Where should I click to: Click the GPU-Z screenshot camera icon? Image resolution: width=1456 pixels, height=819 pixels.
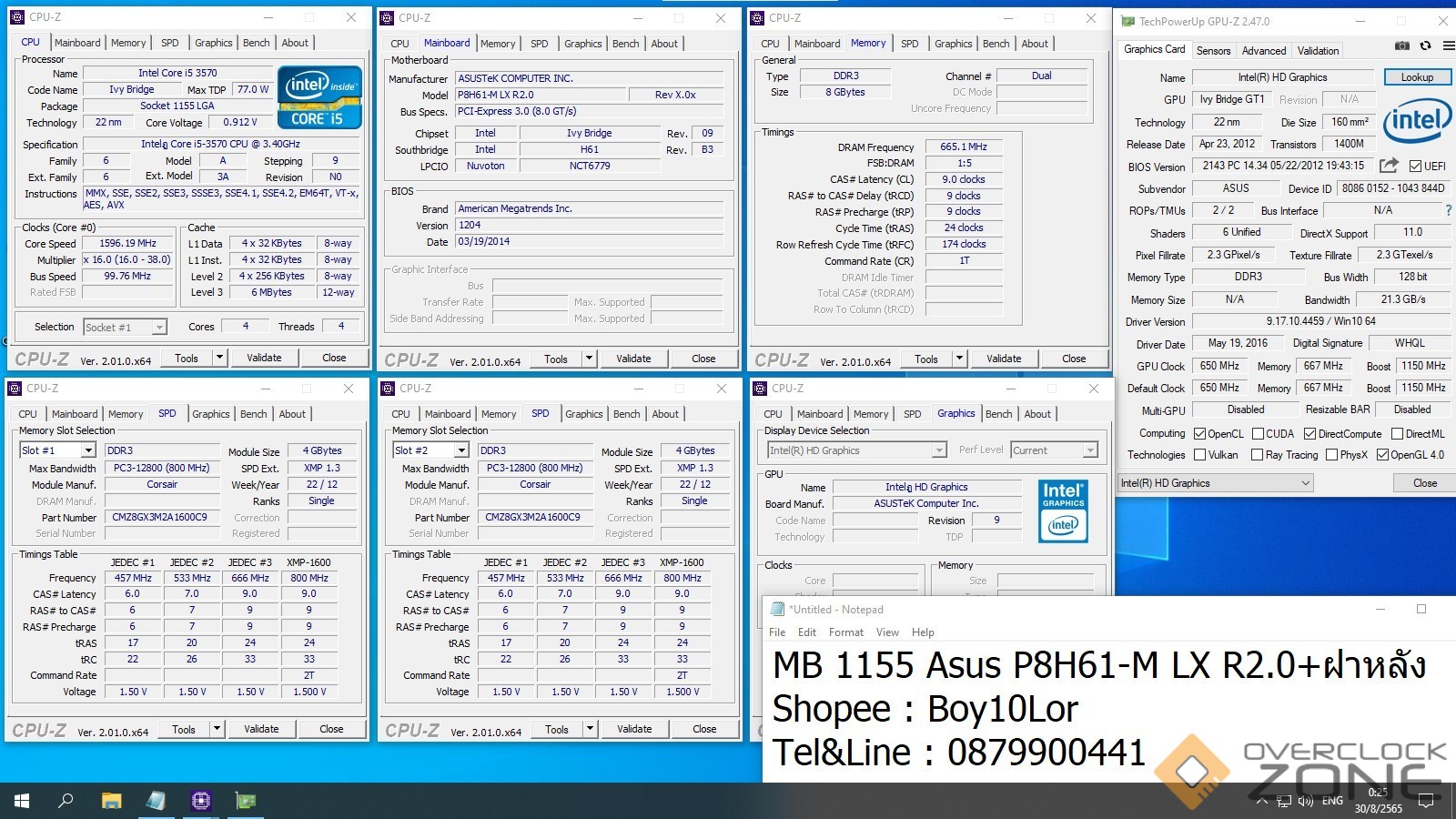(1402, 46)
